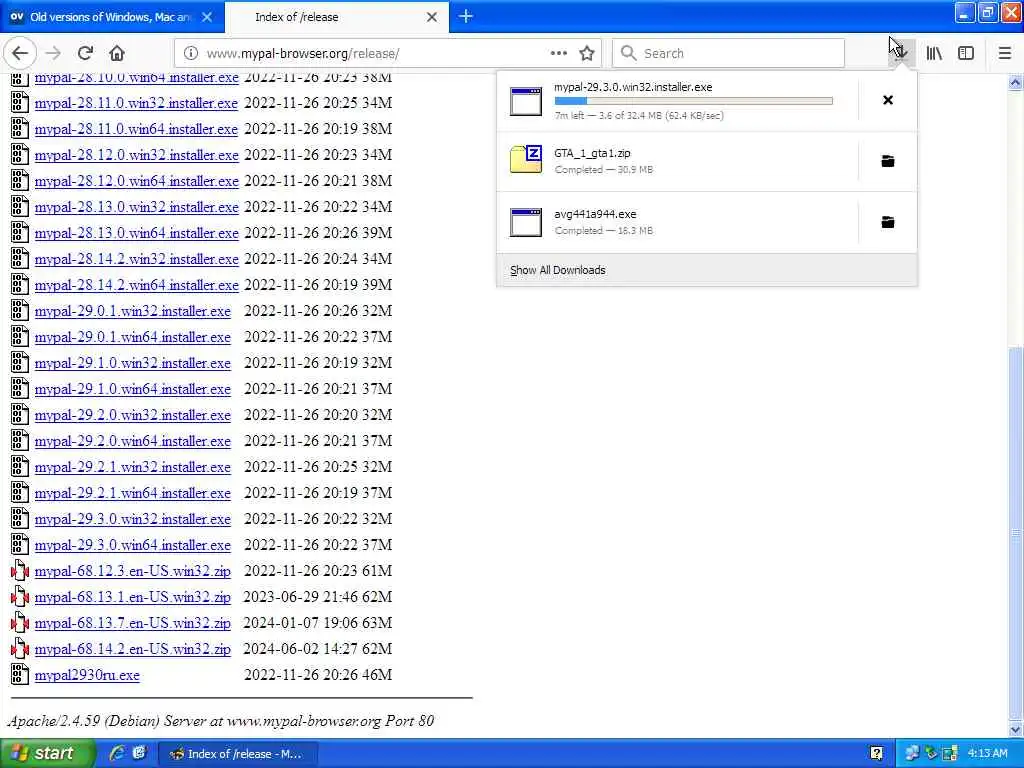Image resolution: width=1024 pixels, height=768 pixels.
Task: Click the avg441a944.exe file icon
Action: coord(526,222)
